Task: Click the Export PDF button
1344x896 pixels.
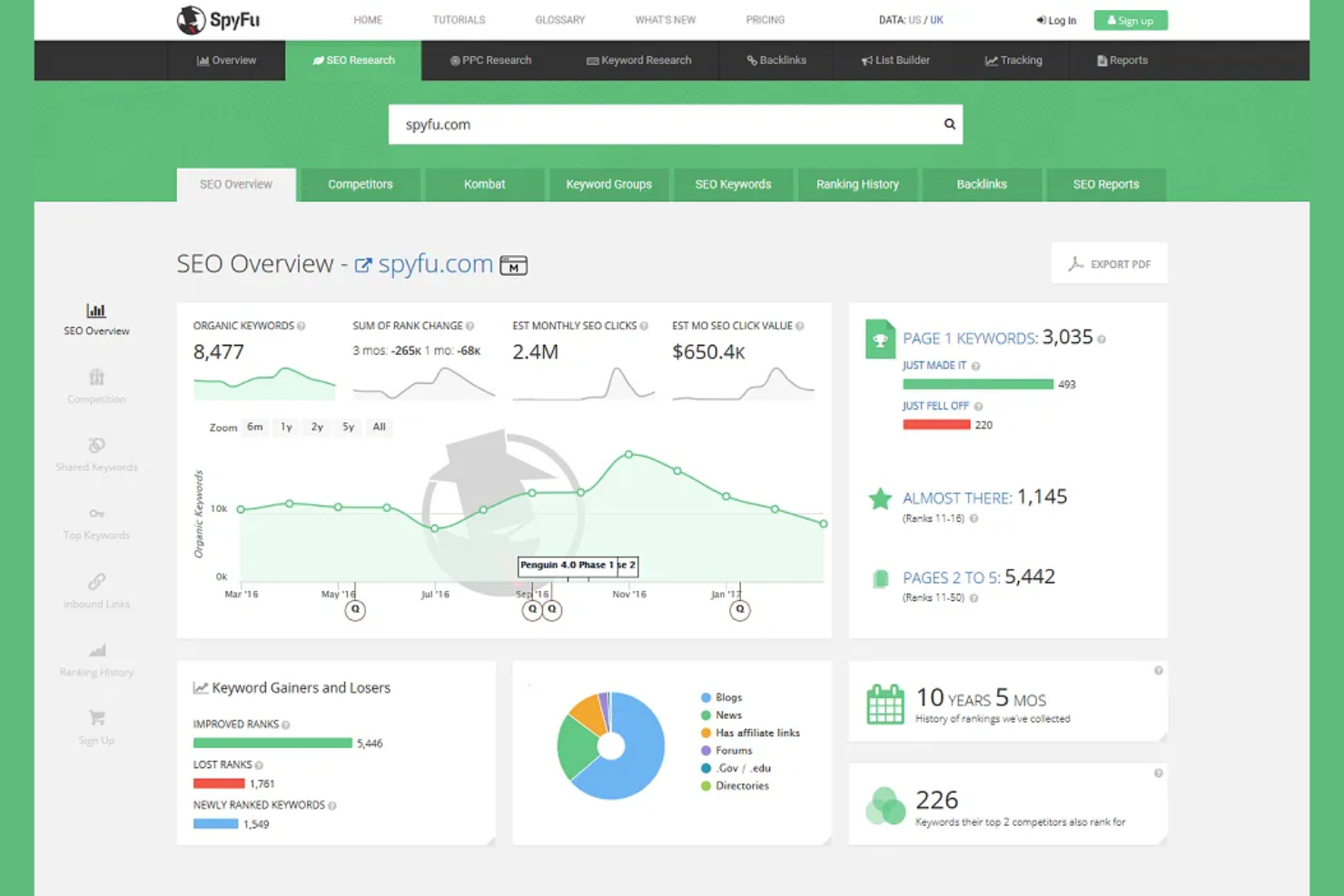Action: (1109, 263)
